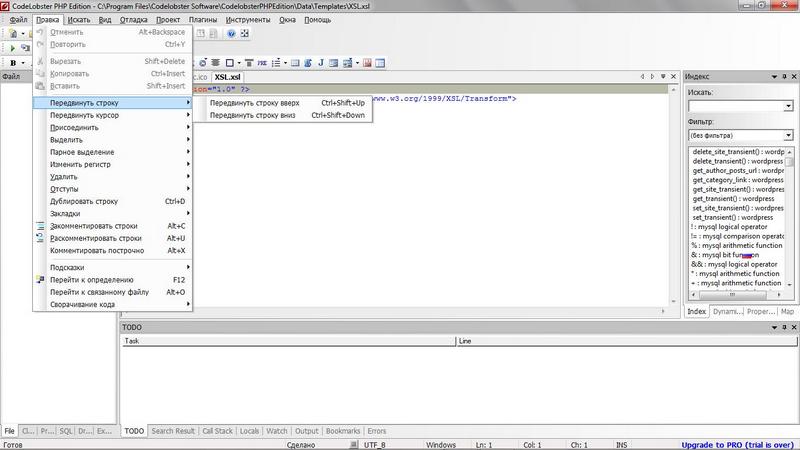This screenshot has width=800, height=450.
Task: Select && : mysql logical operator entry
Action: click(x=734, y=264)
